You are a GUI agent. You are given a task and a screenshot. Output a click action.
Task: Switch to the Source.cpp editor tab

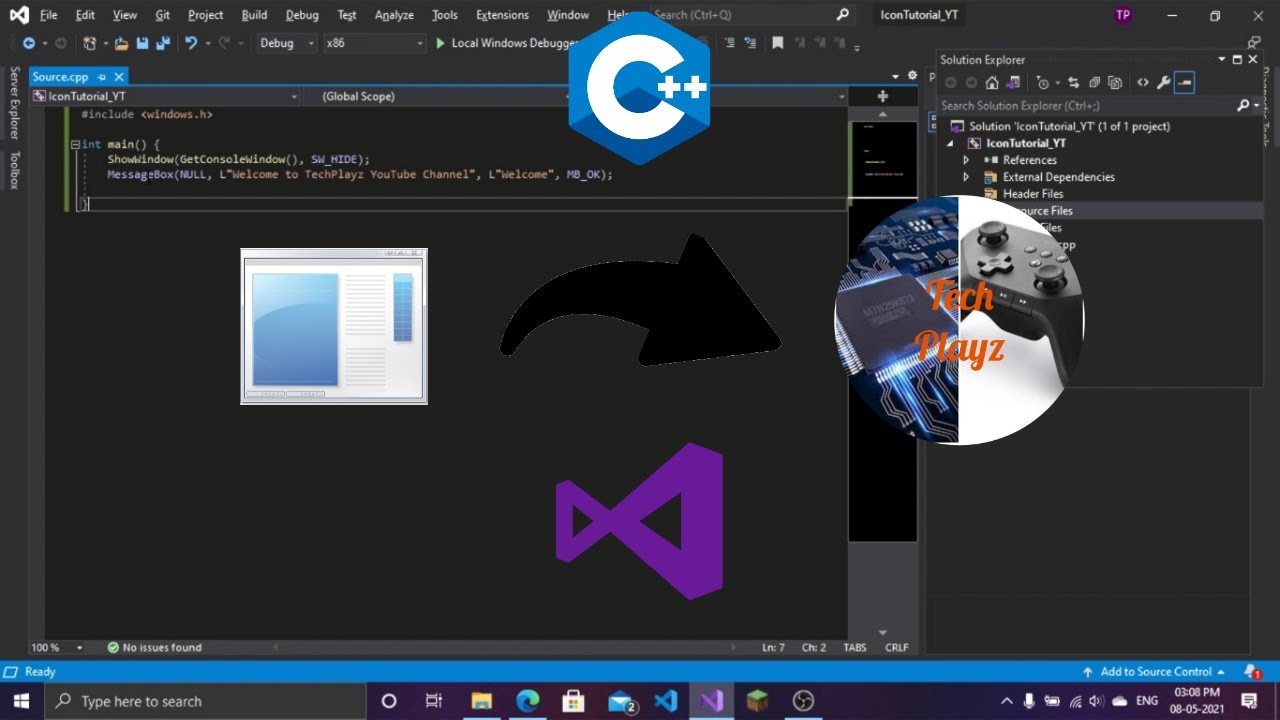tap(60, 77)
